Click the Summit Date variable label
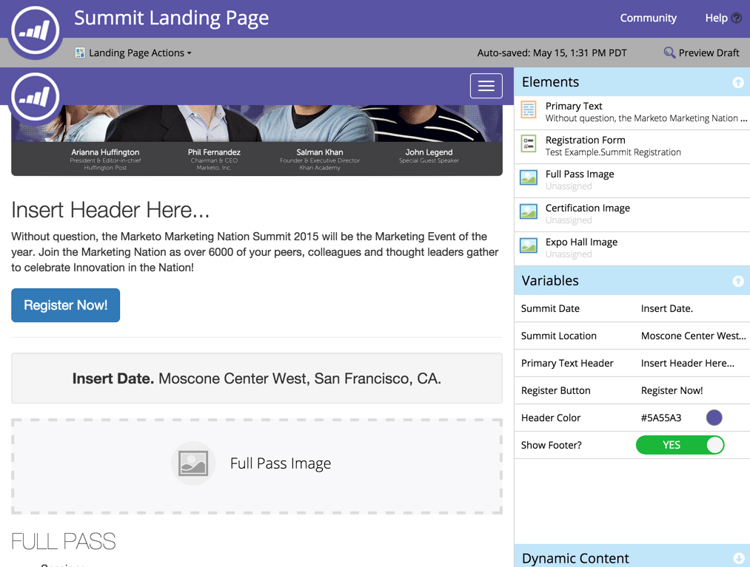The width and height of the screenshot is (750, 567). click(550, 309)
